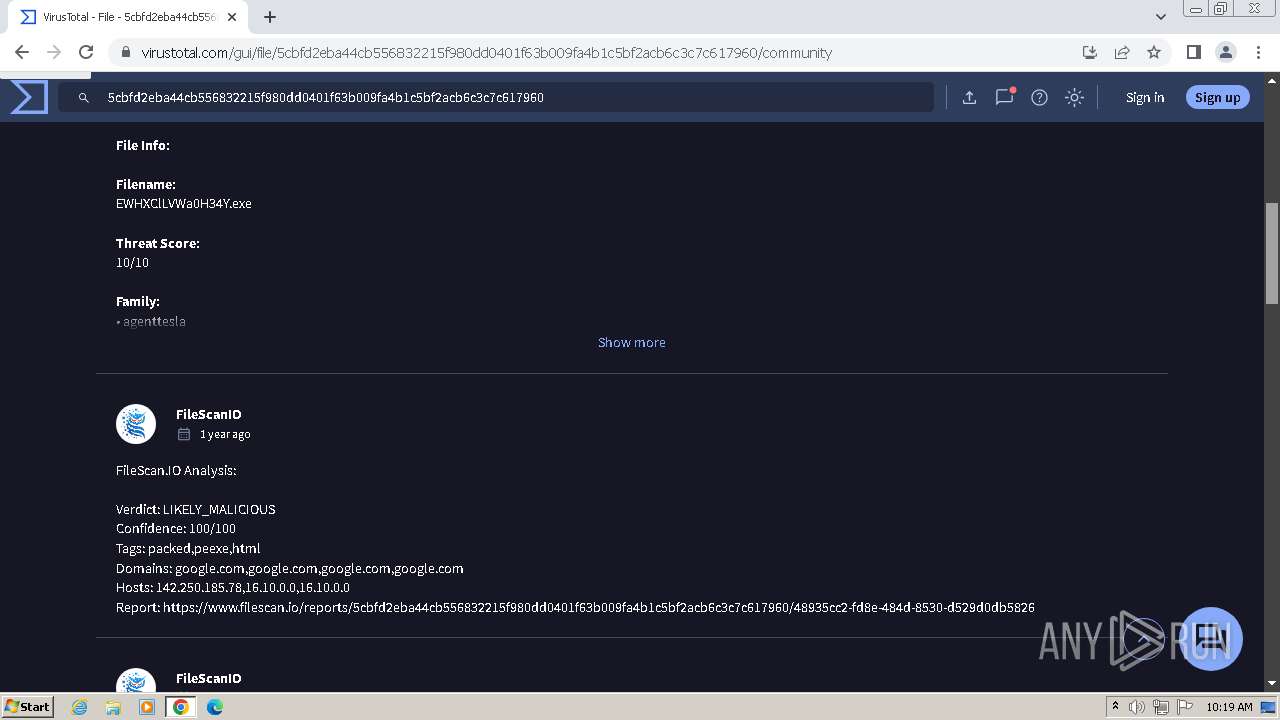Click the volume speaker tray icon
1280x720 pixels.
(x=1137, y=707)
